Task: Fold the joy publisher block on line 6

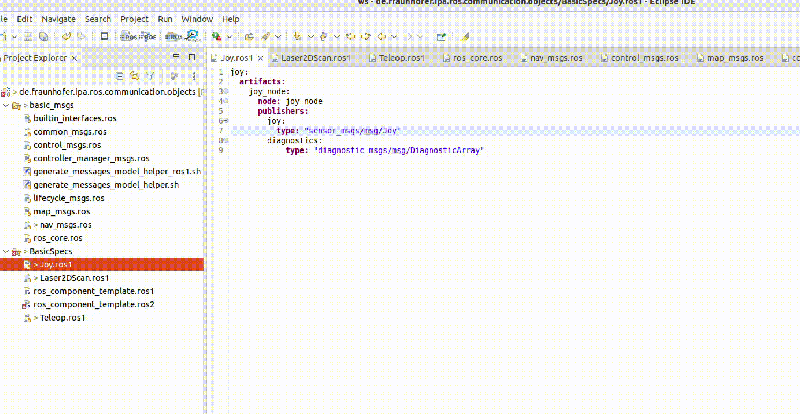Action: coord(226,121)
